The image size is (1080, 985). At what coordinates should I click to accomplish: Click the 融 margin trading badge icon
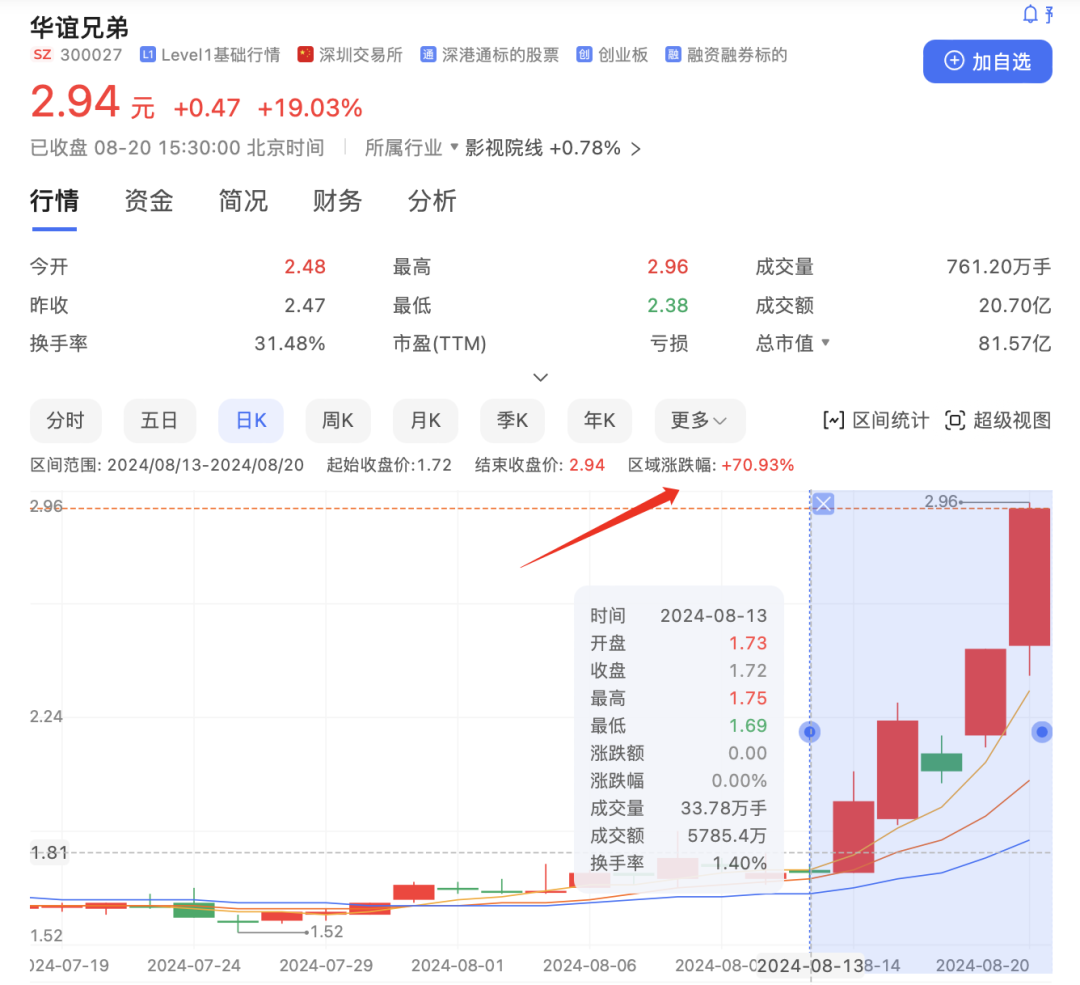point(673,54)
